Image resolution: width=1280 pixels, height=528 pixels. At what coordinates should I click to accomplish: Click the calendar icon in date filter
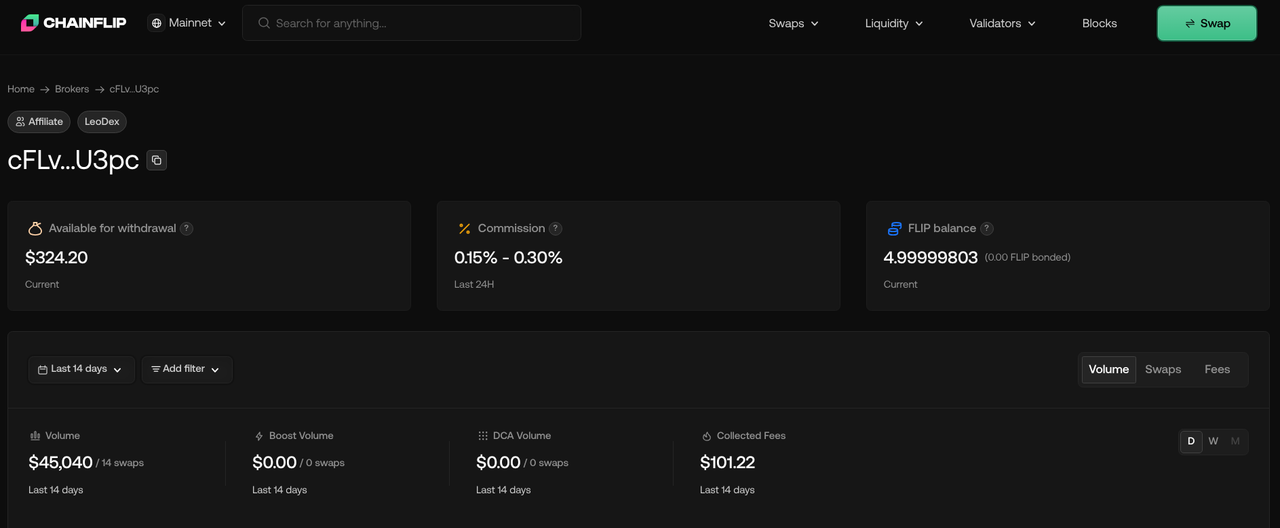pos(43,370)
